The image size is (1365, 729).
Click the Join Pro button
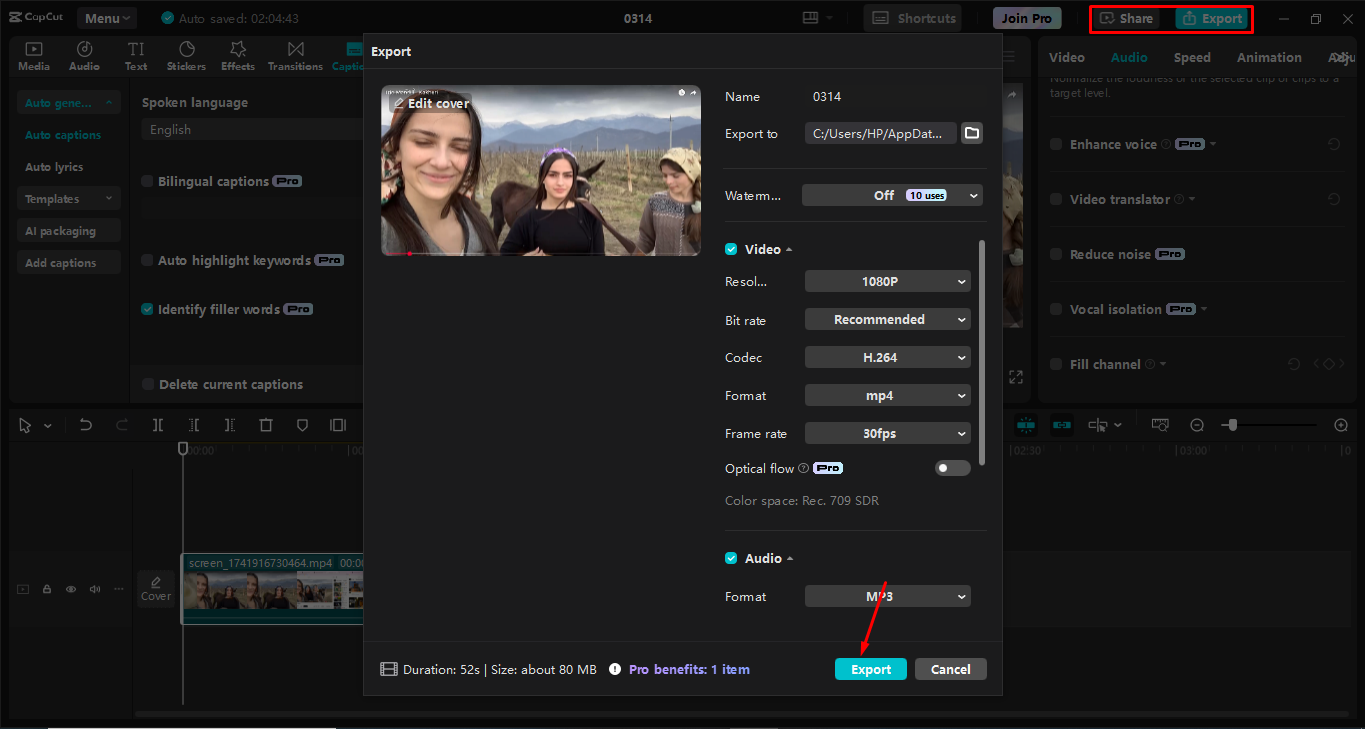(x=1026, y=17)
